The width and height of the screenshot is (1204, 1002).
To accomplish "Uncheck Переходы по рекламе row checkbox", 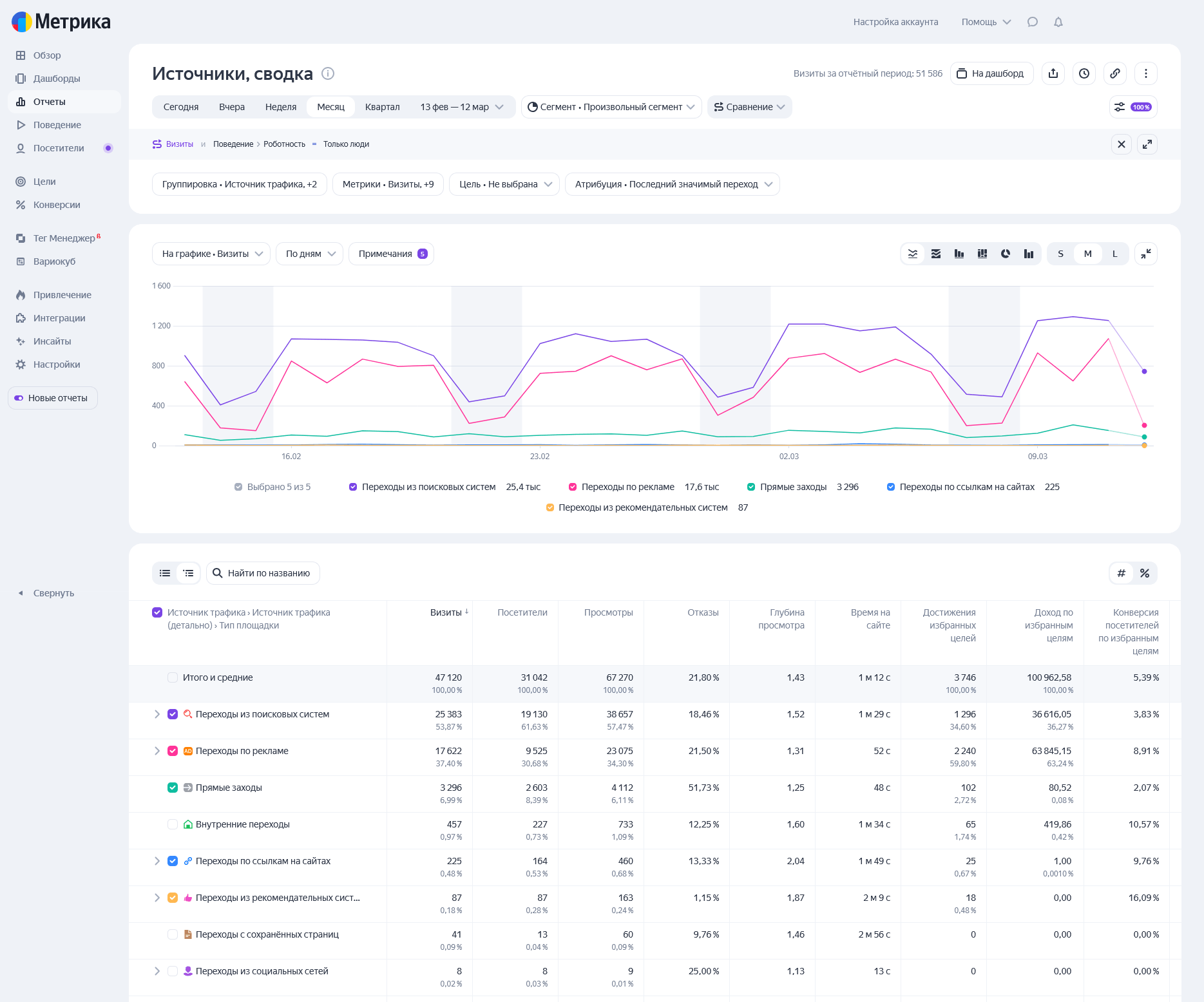I will point(173,751).
